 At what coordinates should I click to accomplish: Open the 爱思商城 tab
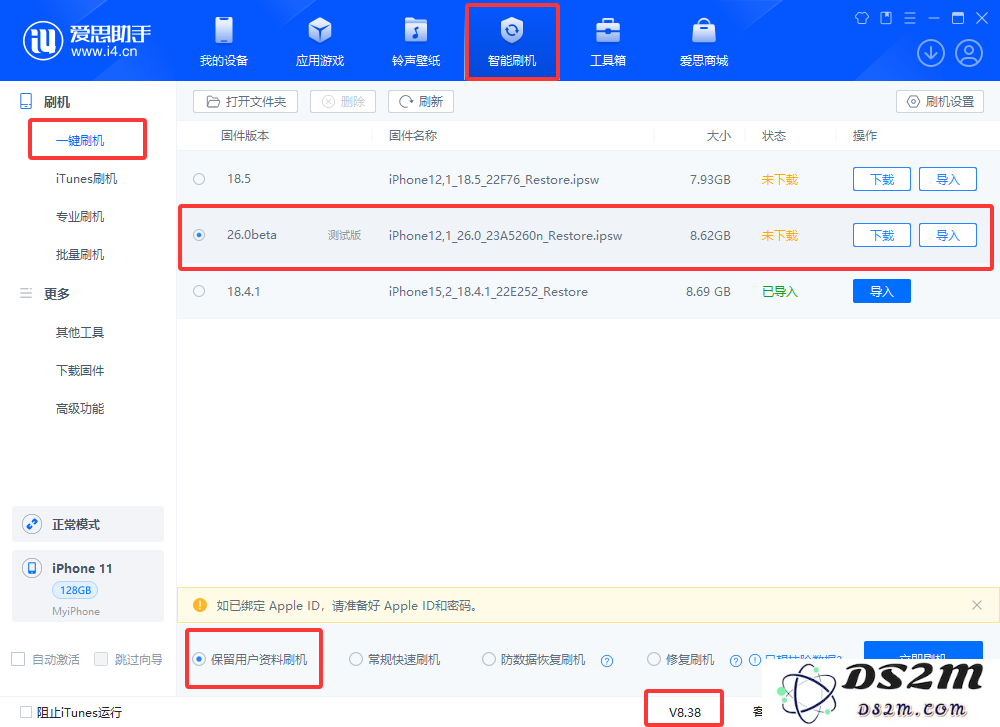click(703, 41)
